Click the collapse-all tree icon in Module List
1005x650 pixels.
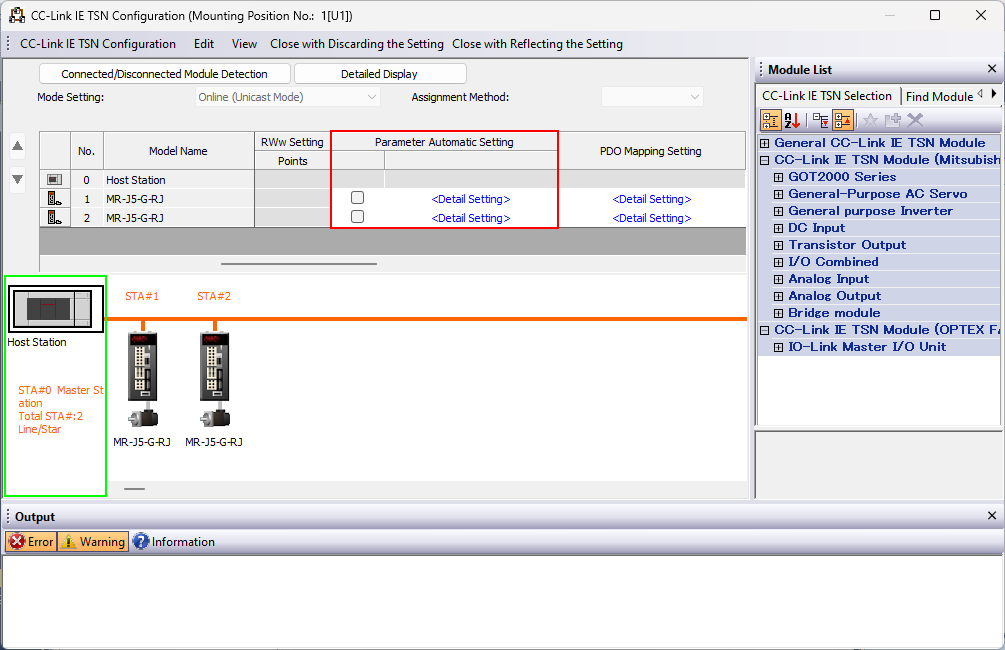[843, 120]
